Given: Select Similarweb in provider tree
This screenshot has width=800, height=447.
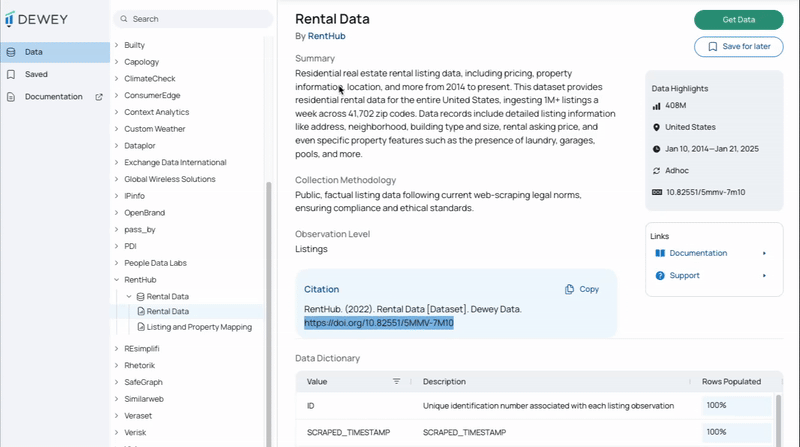Looking at the screenshot, I should (x=144, y=399).
